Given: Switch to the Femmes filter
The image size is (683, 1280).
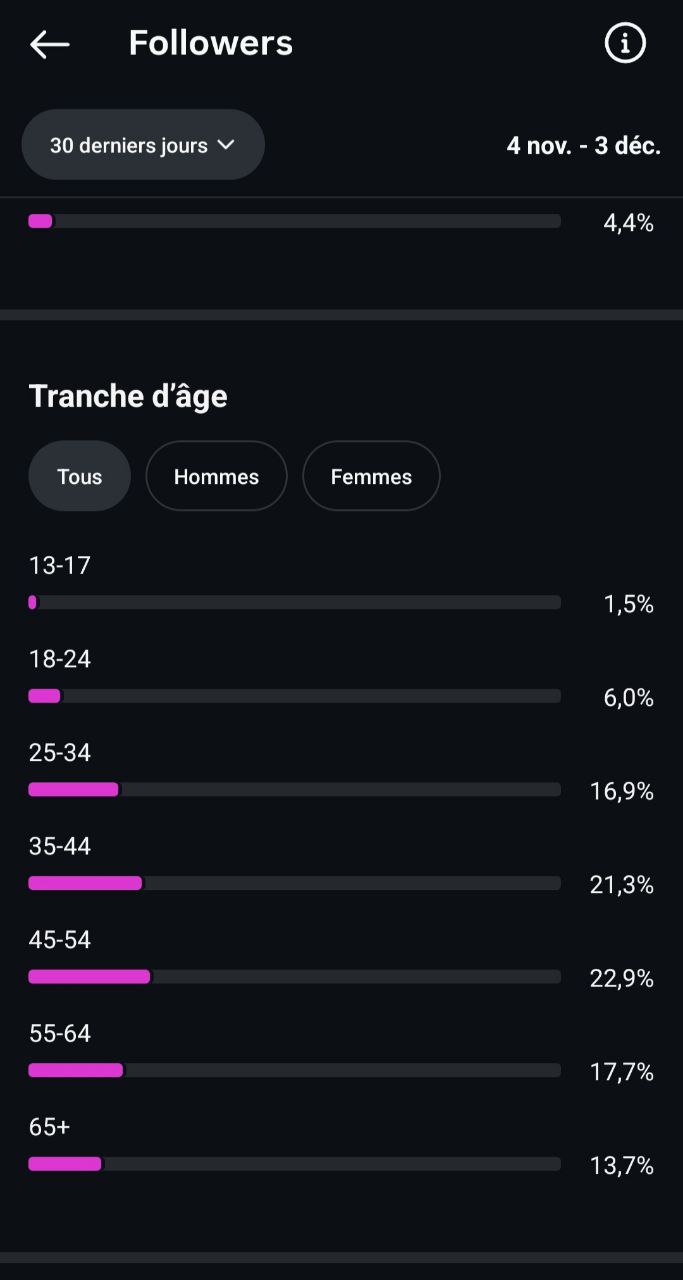Looking at the screenshot, I should [x=371, y=476].
